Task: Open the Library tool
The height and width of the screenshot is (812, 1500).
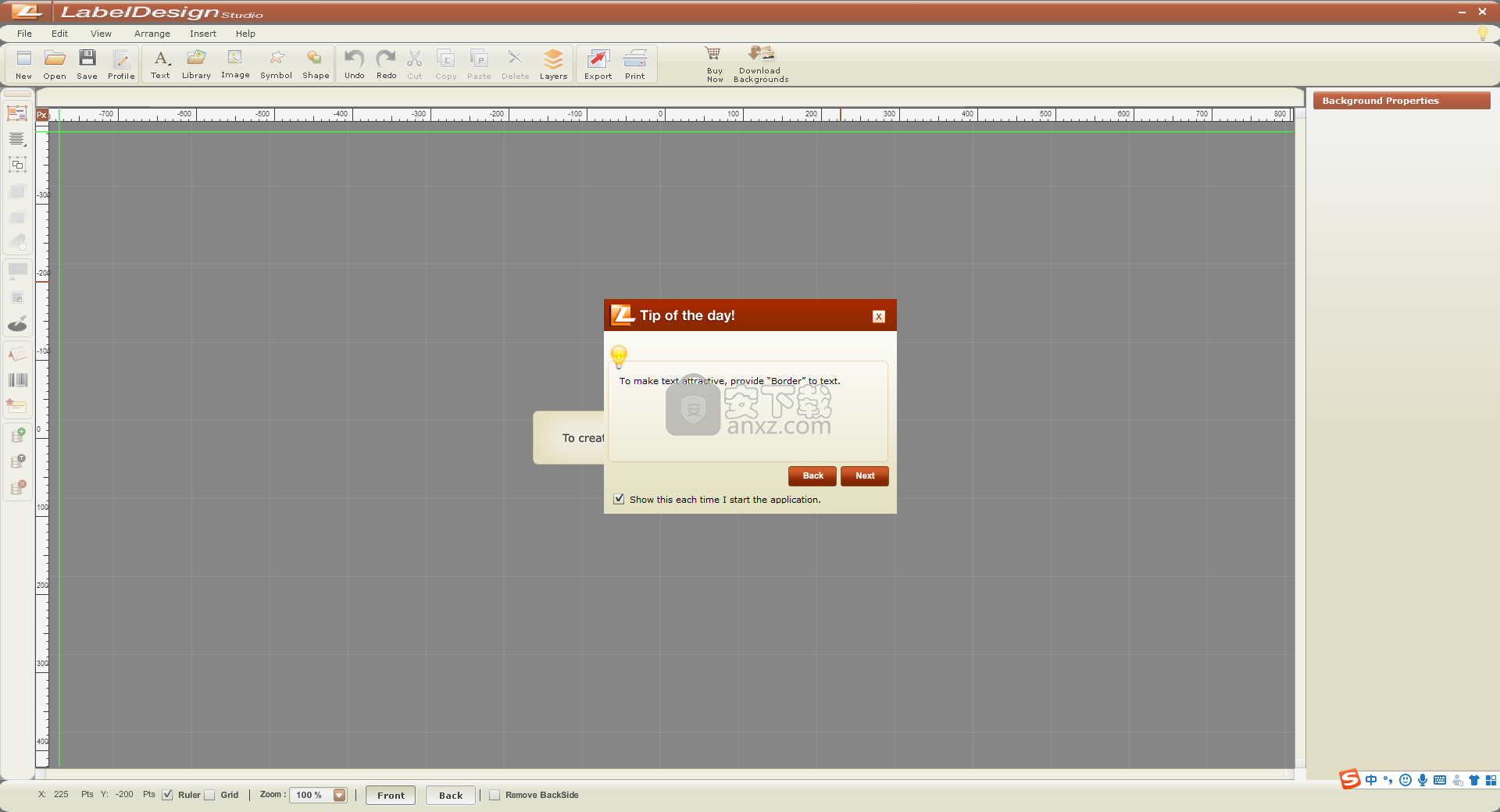Action: [x=196, y=64]
